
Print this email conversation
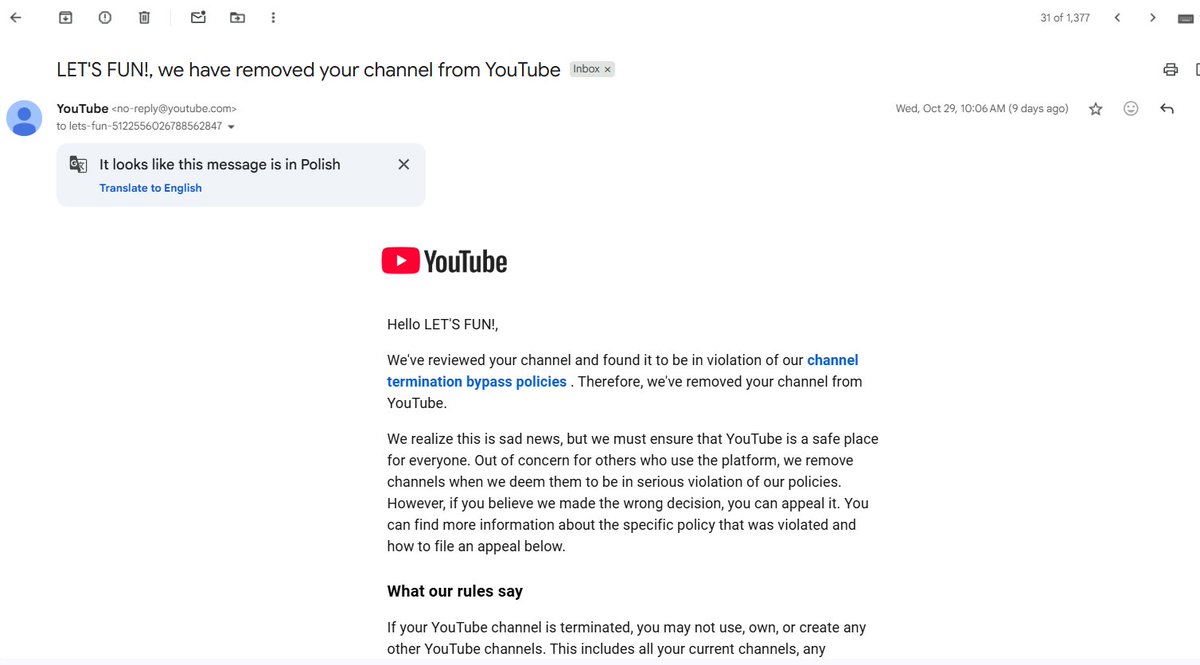[x=1170, y=70]
